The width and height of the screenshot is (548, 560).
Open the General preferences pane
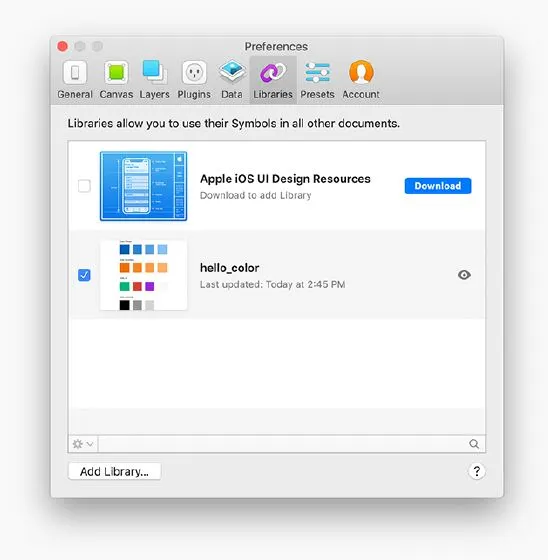[75, 80]
